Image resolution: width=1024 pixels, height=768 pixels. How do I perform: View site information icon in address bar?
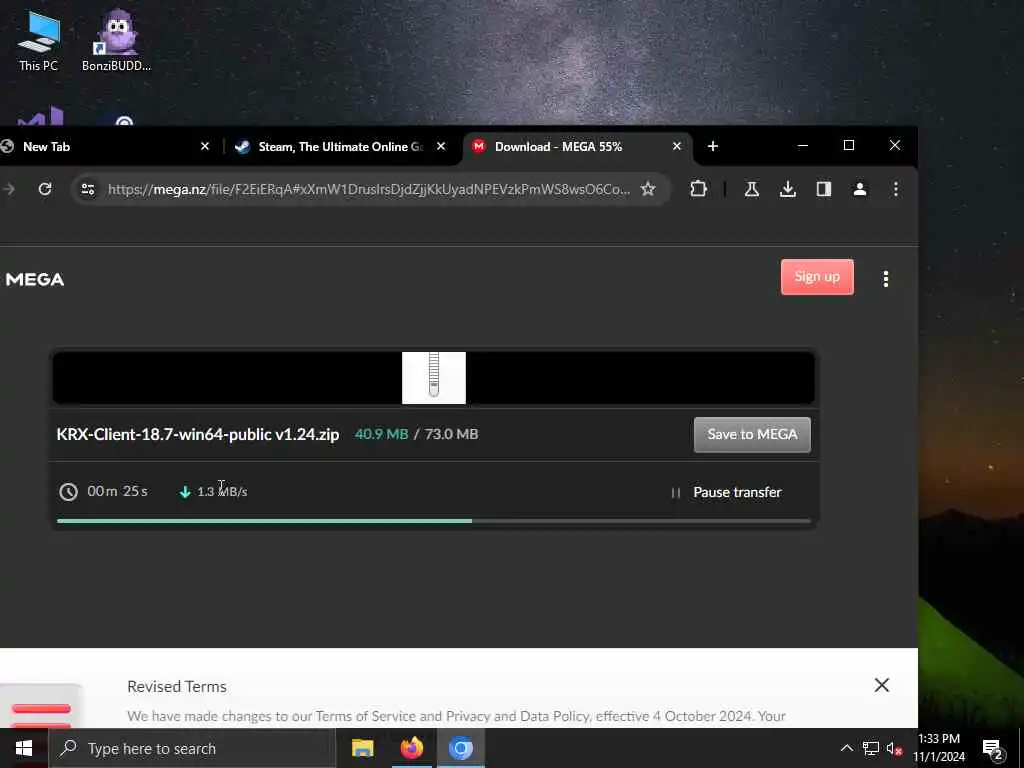pos(88,189)
